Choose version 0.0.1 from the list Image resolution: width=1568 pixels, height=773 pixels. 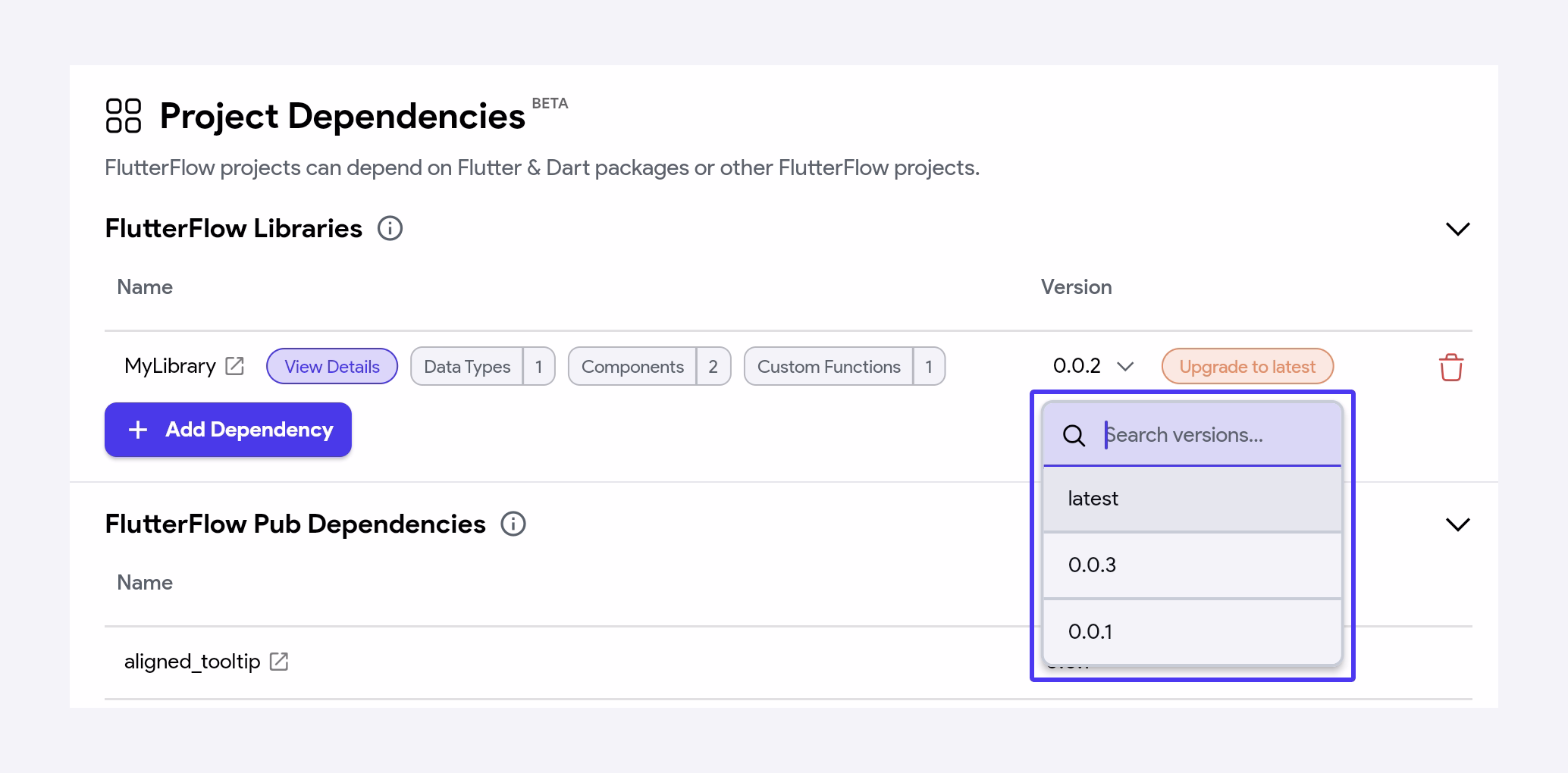(1193, 632)
